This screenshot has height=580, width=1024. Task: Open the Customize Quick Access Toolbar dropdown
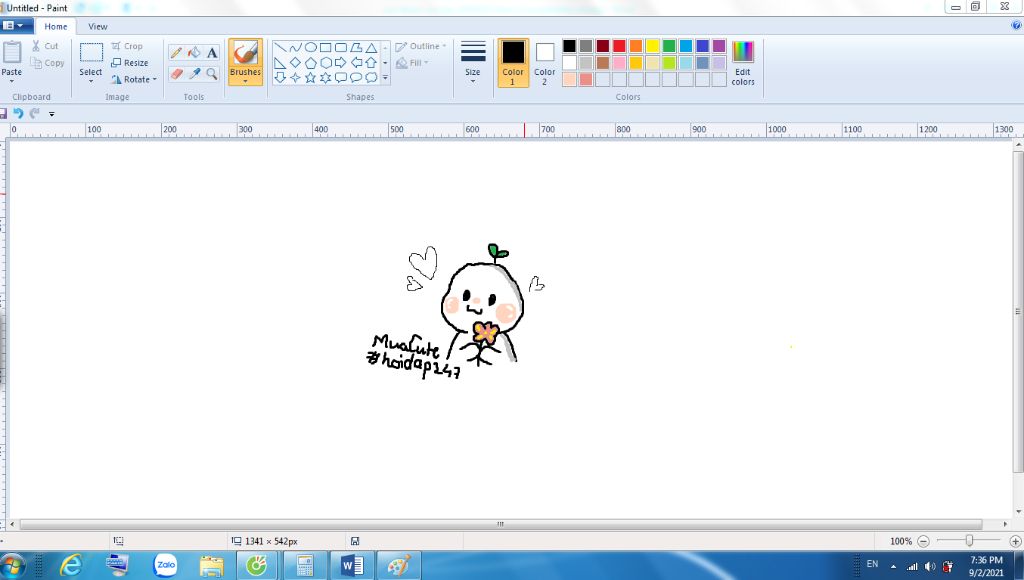click(52, 114)
